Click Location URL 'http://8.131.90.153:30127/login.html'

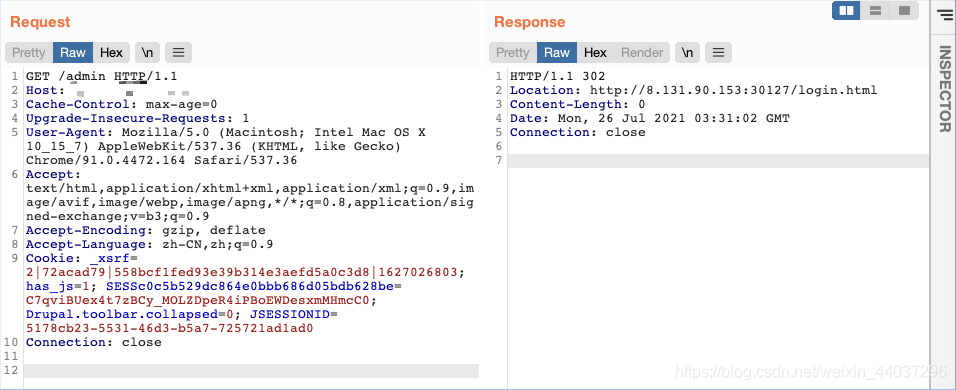(733, 90)
